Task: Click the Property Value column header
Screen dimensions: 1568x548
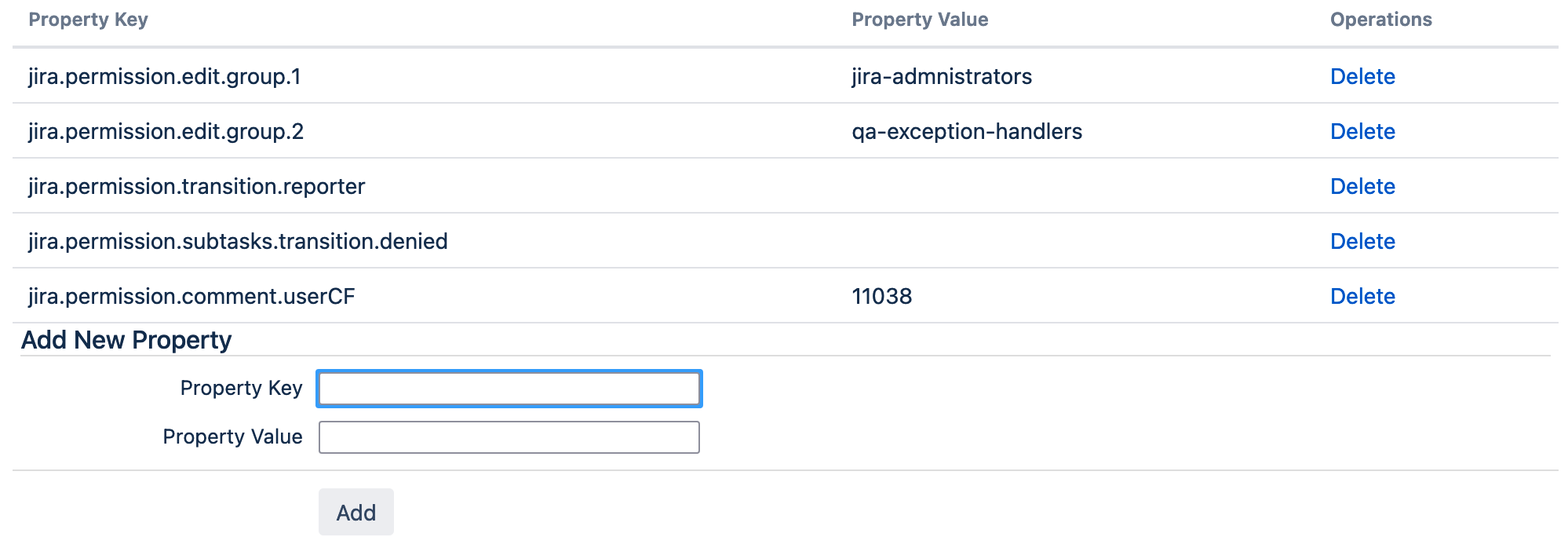Action: [920, 20]
